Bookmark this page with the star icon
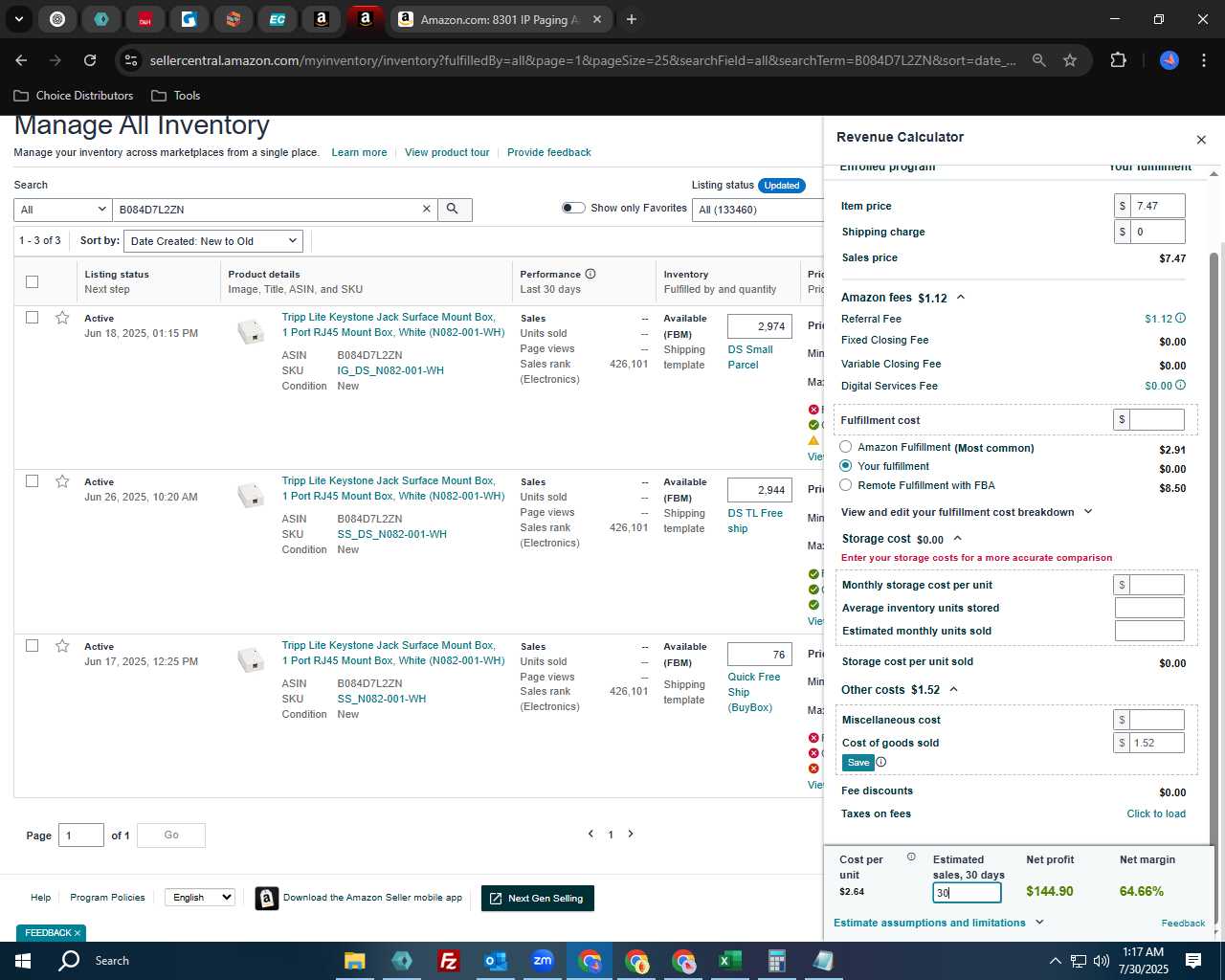This screenshot has width=1225, height=980. tap(1070, 60)
